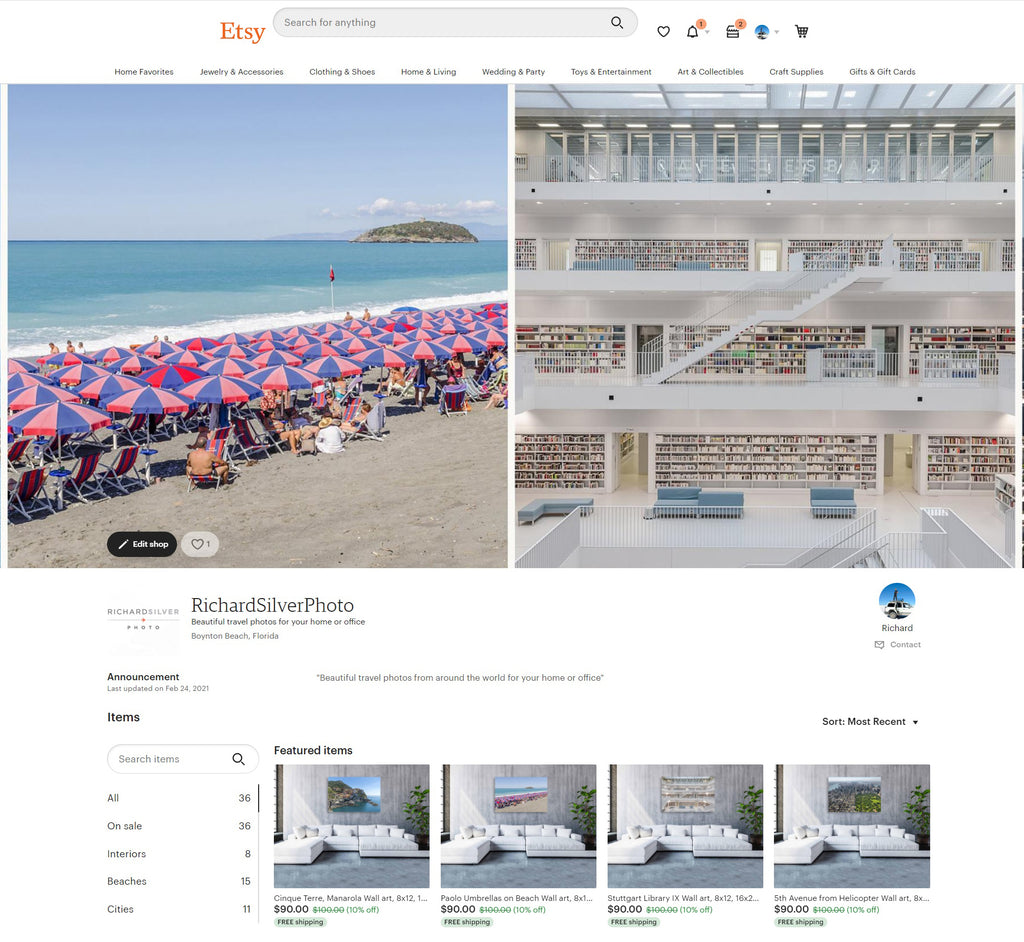Open the notifications bell
The height and width of the screenshot is (942, 1024).
tap(693, 32)
